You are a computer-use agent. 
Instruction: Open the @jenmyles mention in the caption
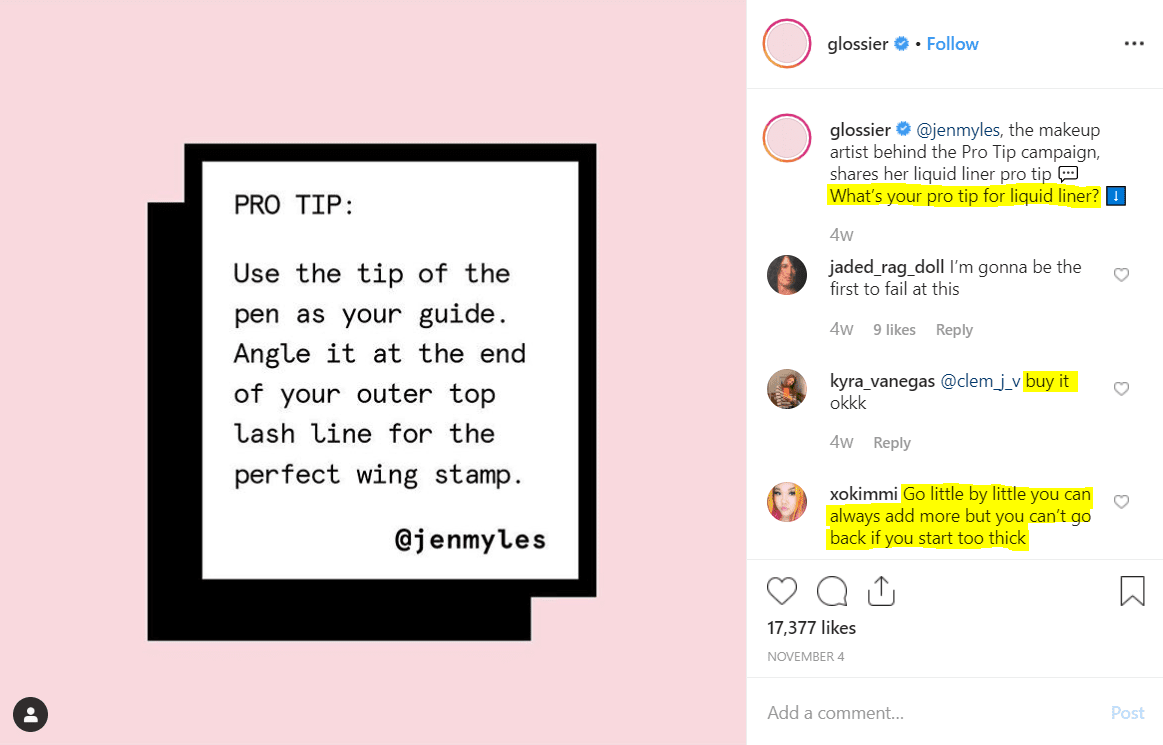[x=958, y=130]
